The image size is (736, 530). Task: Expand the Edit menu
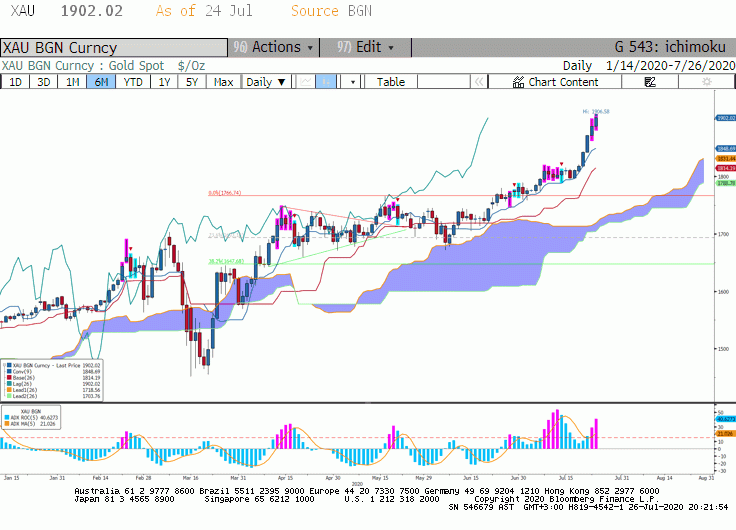[x=365, y=47]
